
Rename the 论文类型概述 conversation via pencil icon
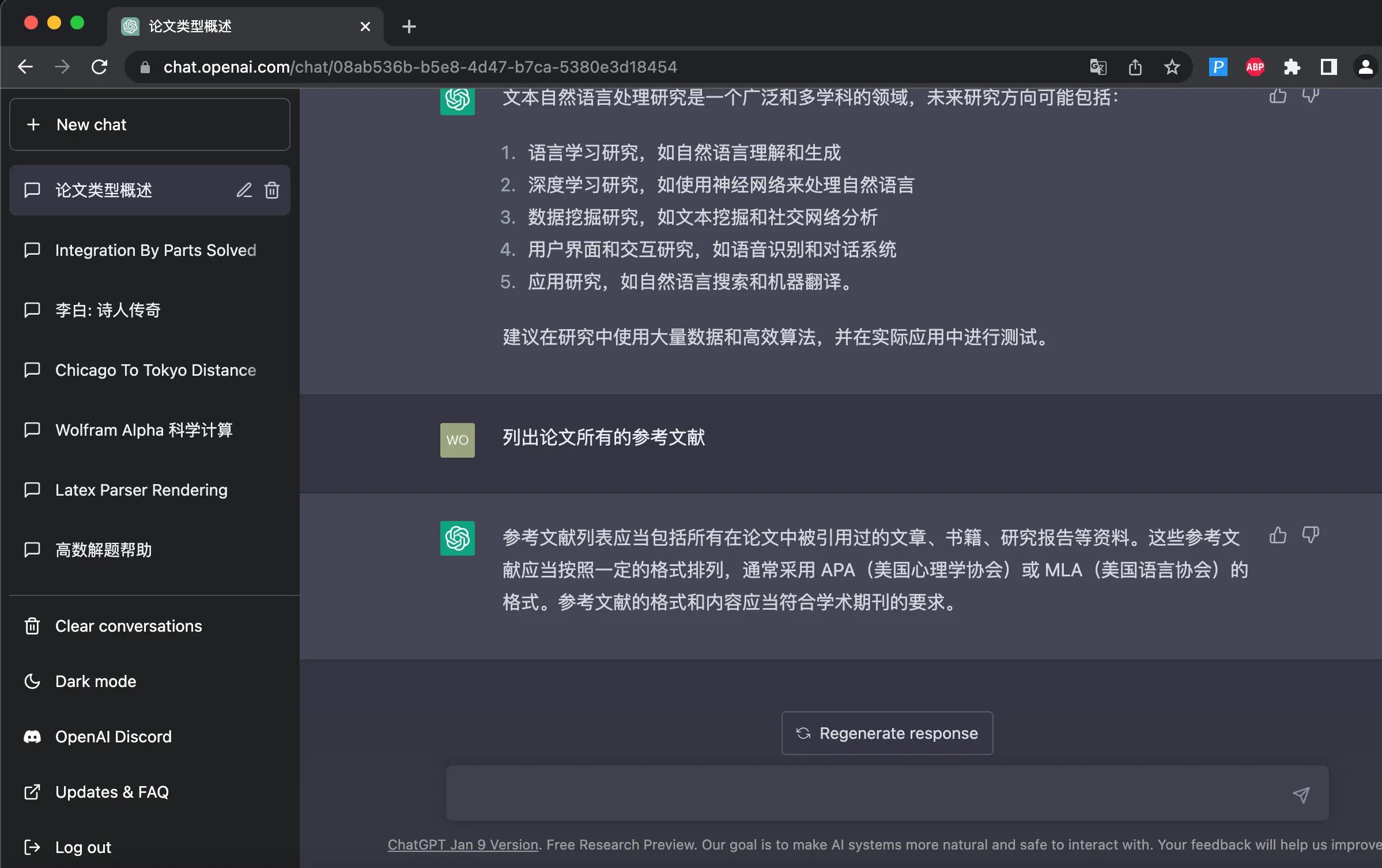(x=244, y=190)
